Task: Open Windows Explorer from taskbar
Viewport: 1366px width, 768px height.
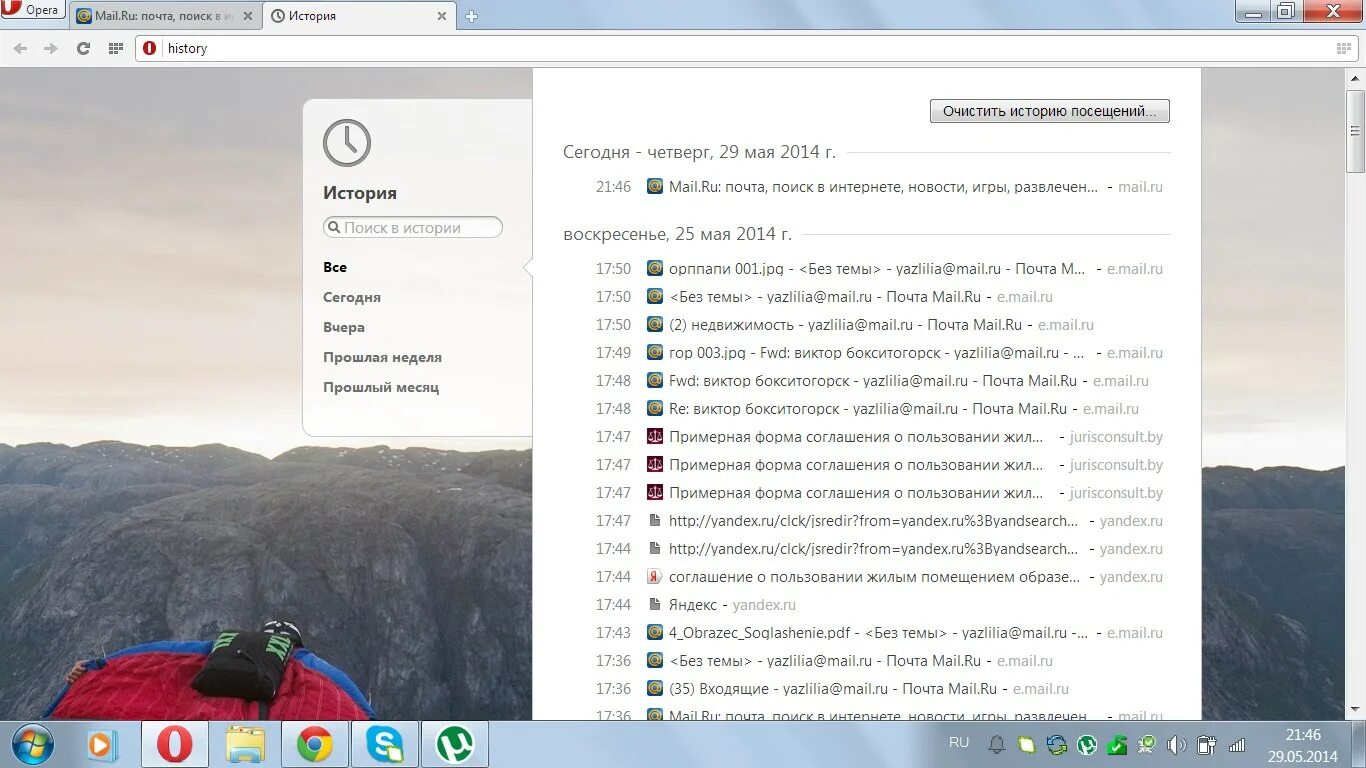Action: tap(244, 745)
